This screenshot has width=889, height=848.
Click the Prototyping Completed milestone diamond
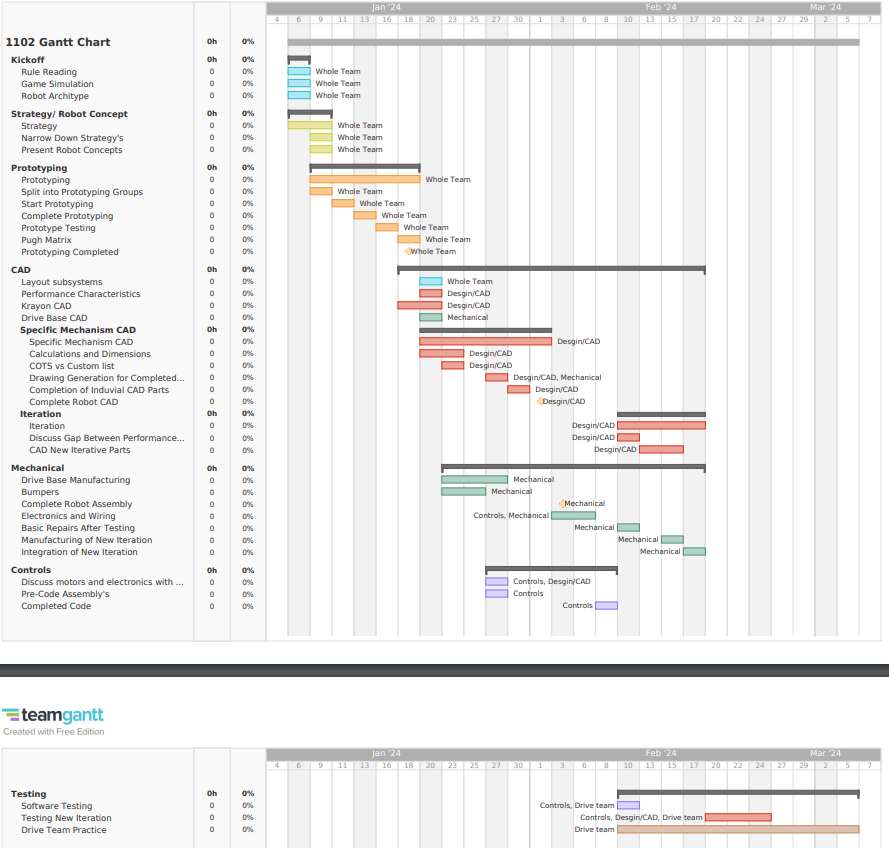coord(407,252)
